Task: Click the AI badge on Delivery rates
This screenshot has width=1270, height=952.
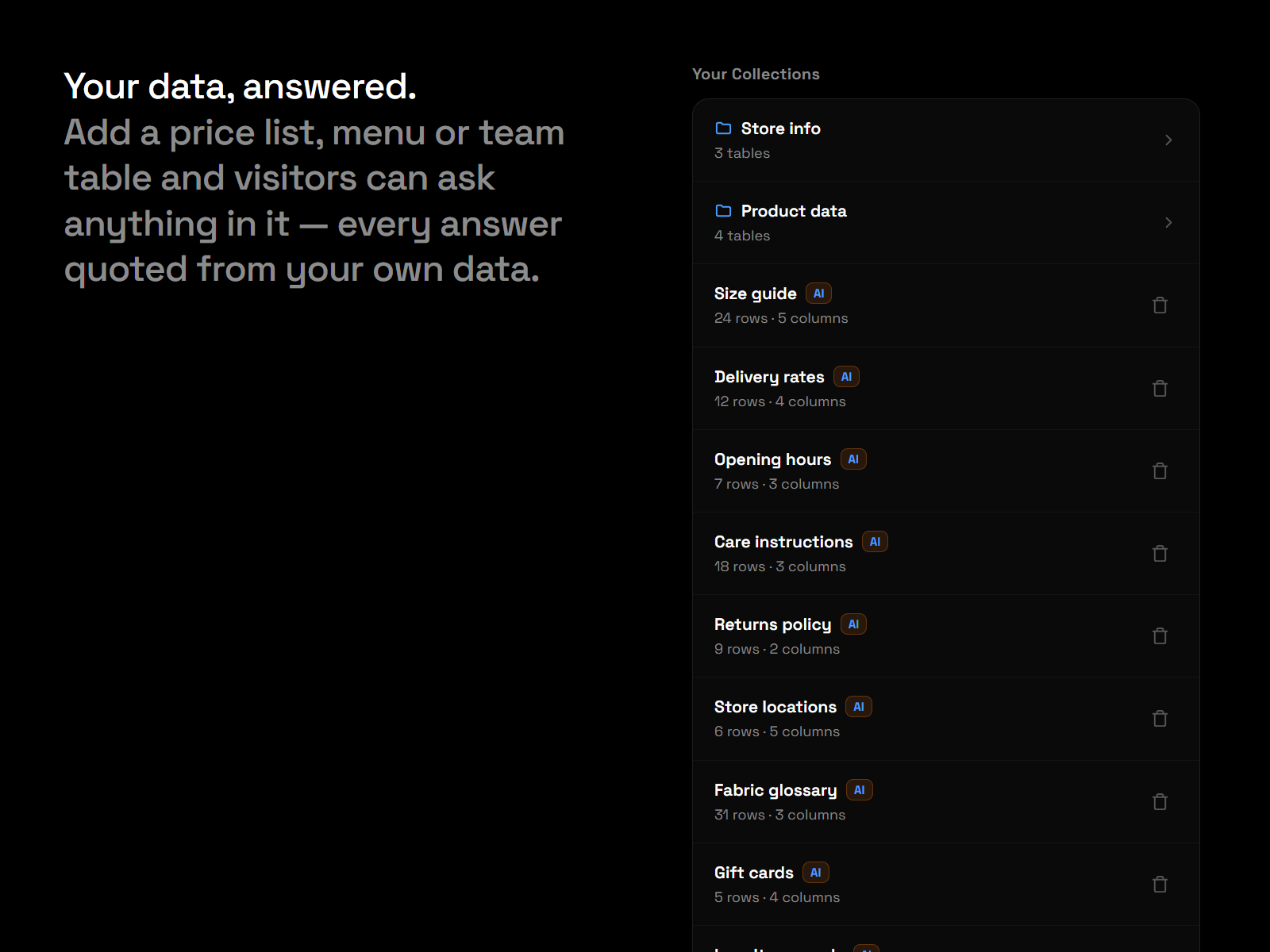Action: 846,377
